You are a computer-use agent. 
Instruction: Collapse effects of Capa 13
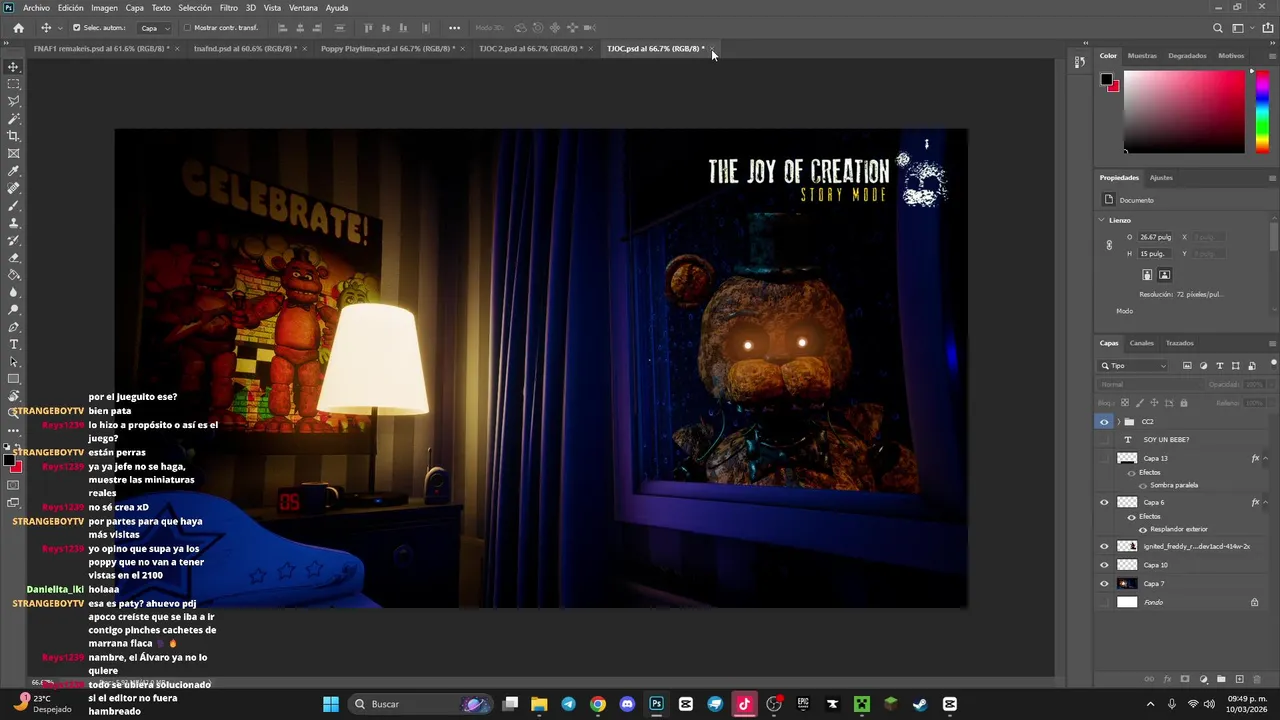coord(1265,458)
